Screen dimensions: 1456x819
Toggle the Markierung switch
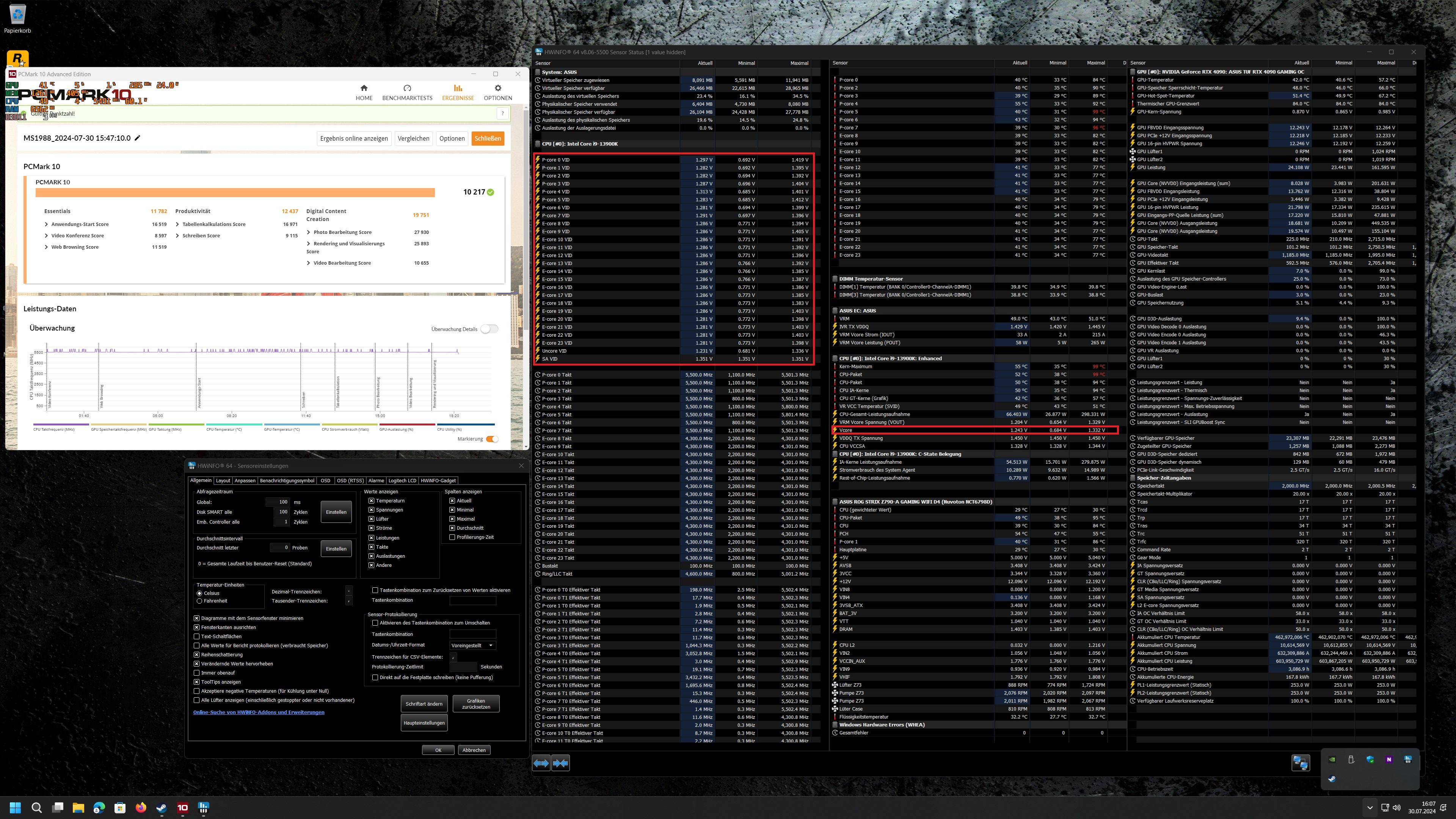(492, 439)
